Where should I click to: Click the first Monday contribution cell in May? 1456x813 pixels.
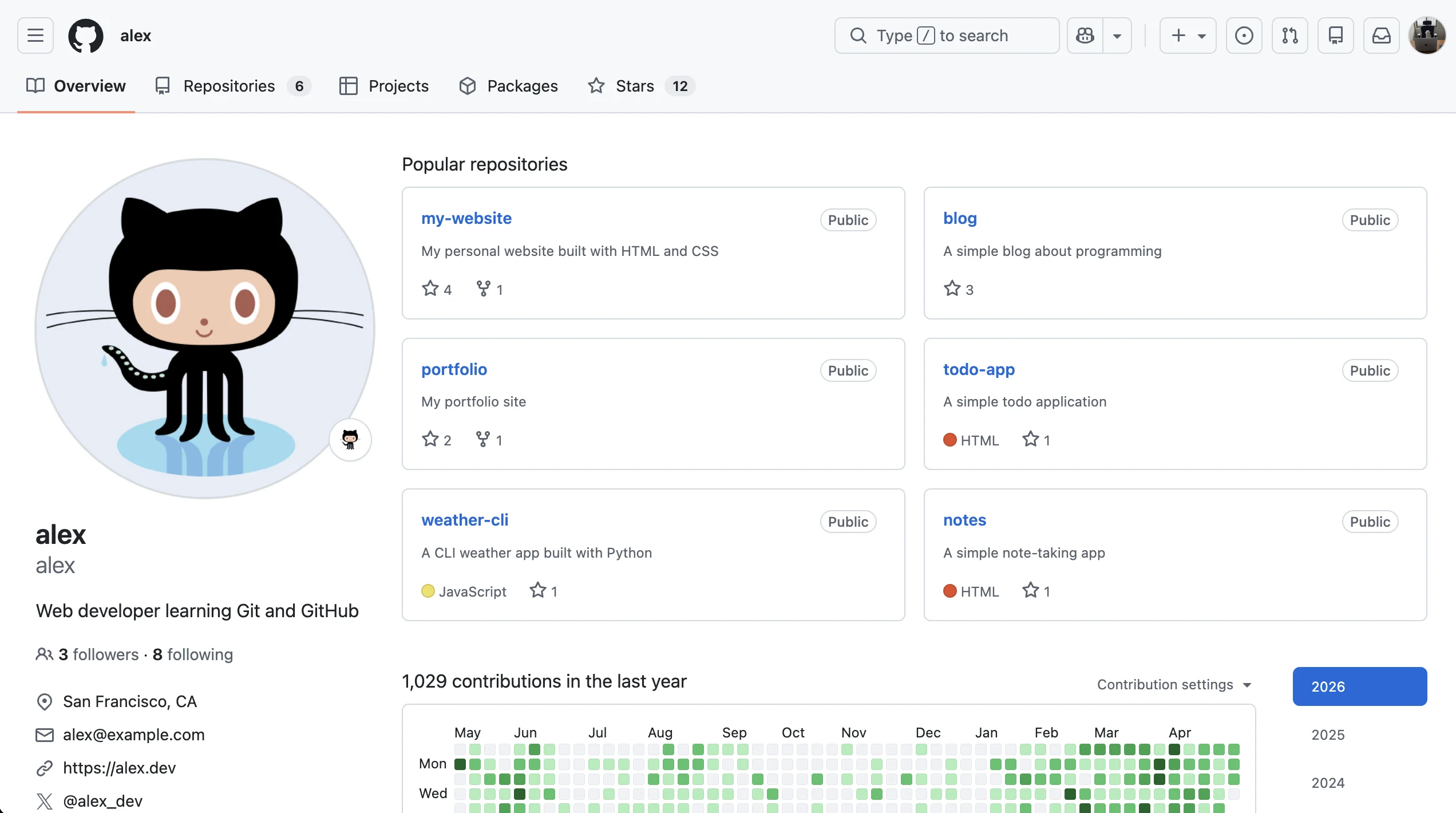[x=460, y=764]
